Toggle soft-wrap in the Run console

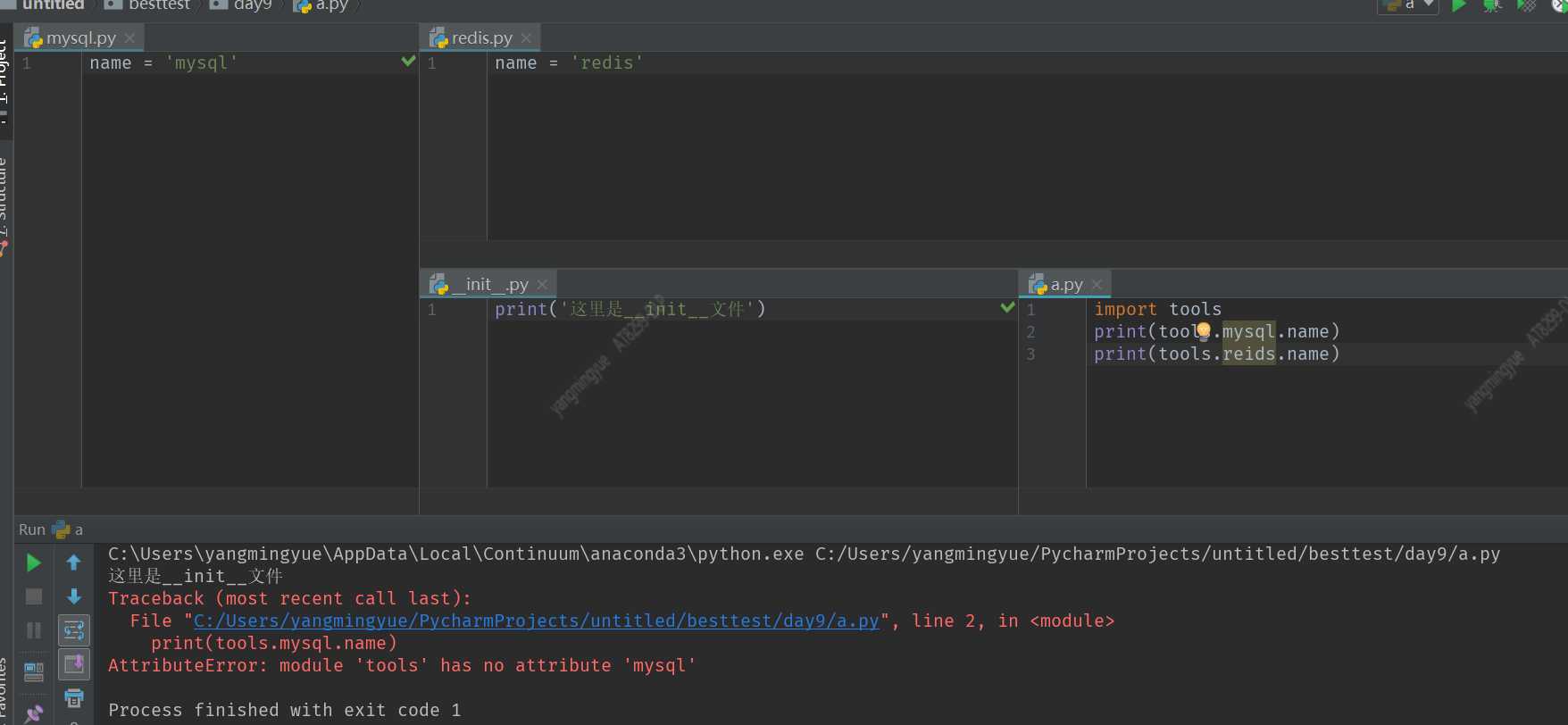[x=74, y=630]
